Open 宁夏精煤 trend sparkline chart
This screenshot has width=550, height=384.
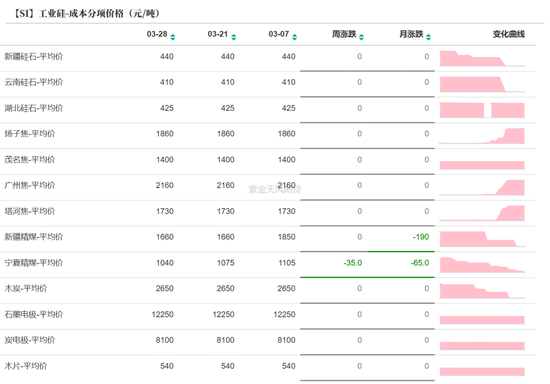(482, 265)
